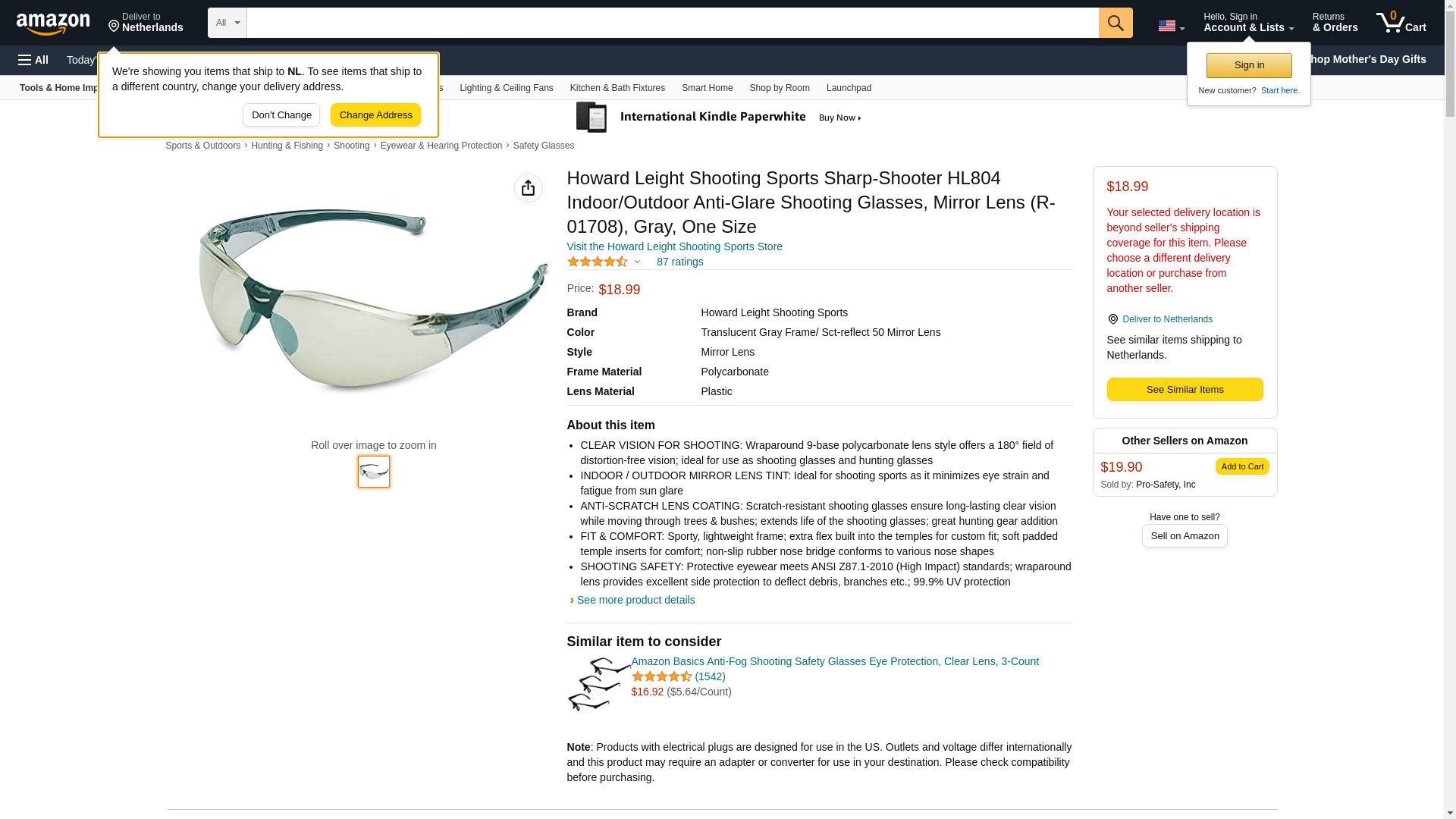Open the All search category dropdown
The height and width of the screenshot is (819, 1456).
(x=227, y=23)
